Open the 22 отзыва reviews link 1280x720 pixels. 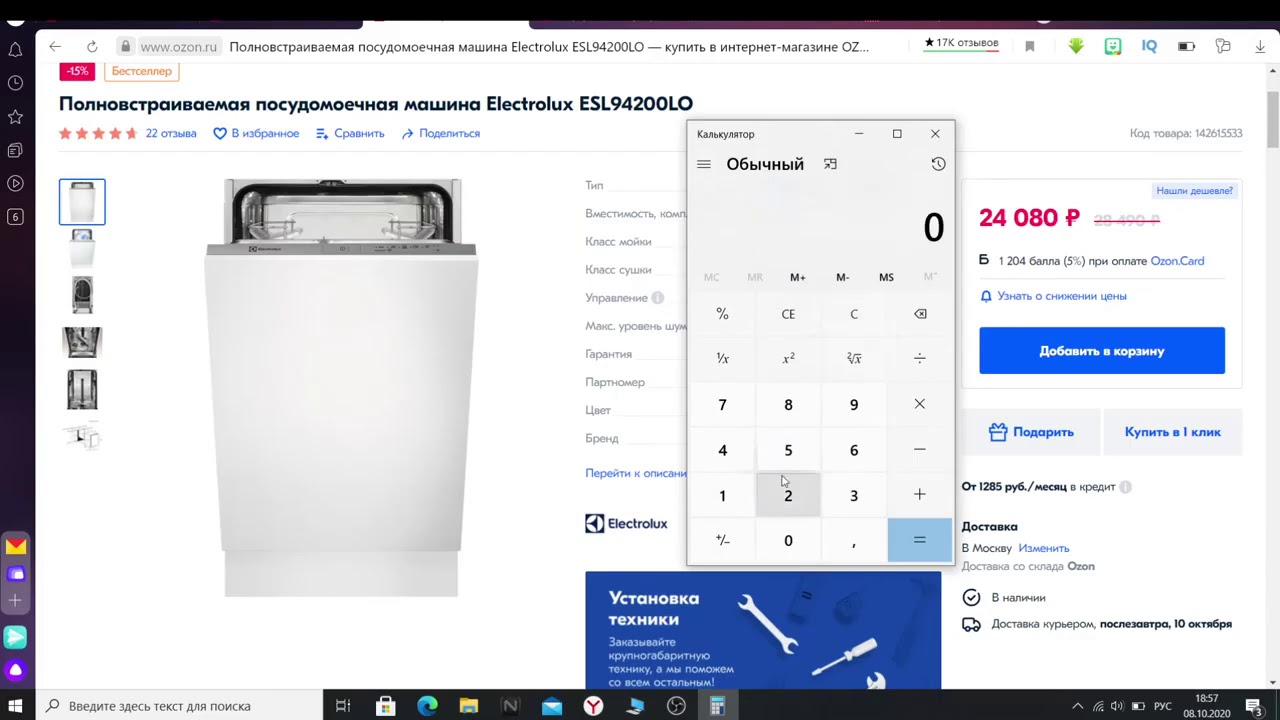coord(171,133)
